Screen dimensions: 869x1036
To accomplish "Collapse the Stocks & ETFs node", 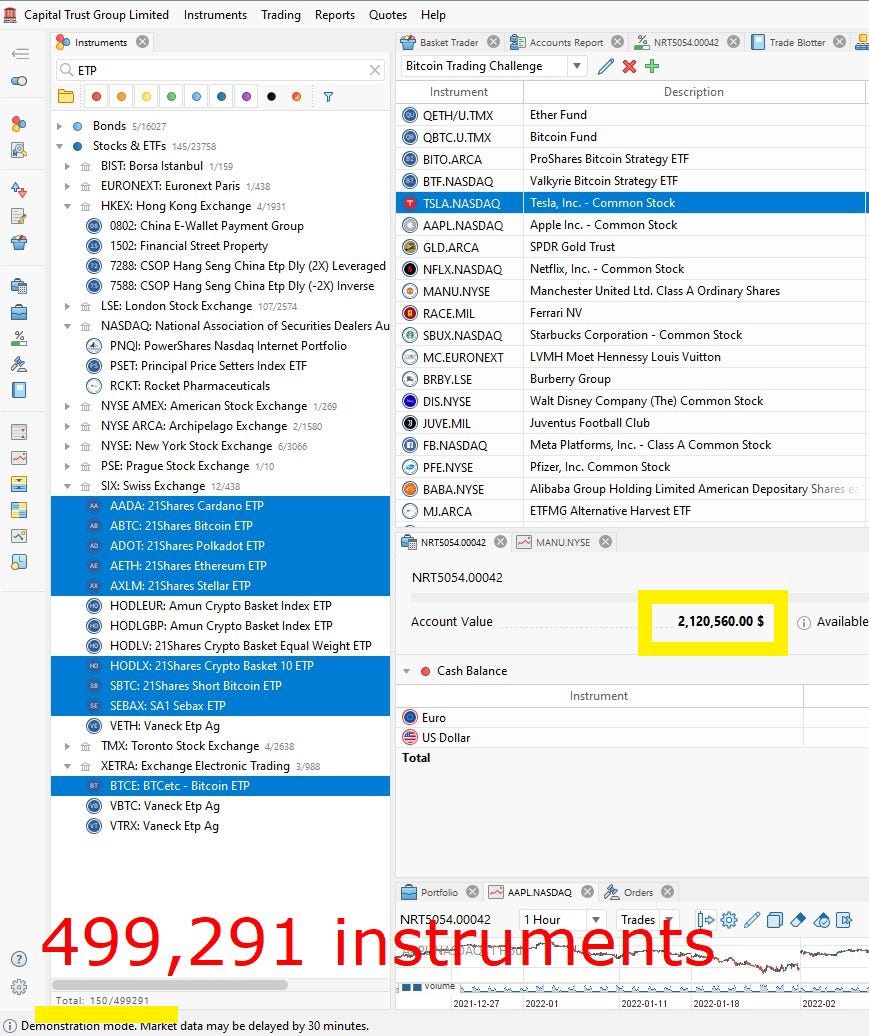I will pos(59,145).
